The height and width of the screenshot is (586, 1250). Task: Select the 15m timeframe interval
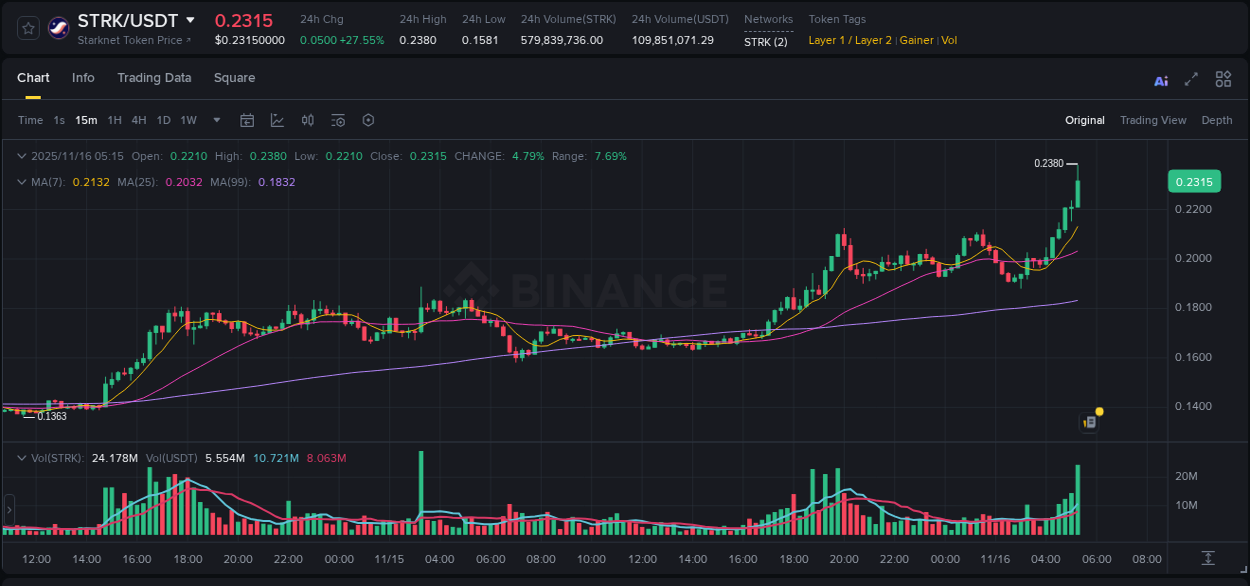[86, 120]
